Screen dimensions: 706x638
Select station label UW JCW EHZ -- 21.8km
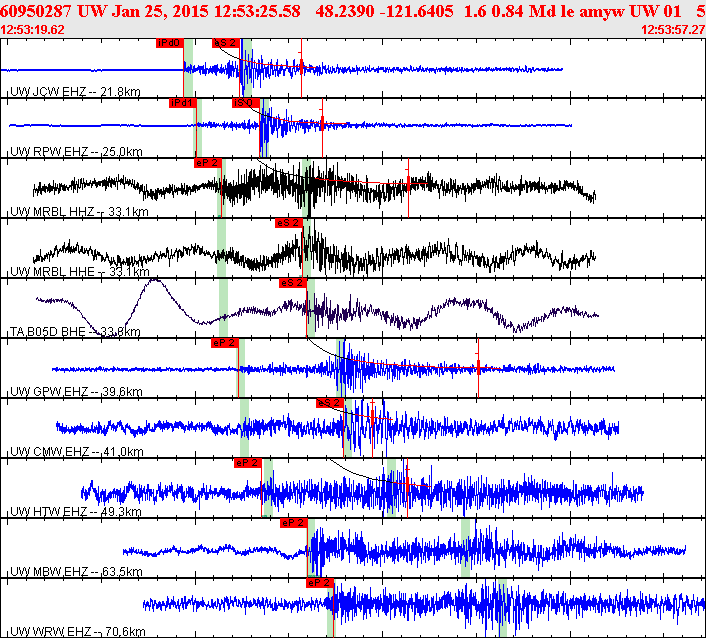[x=75, y=92]
